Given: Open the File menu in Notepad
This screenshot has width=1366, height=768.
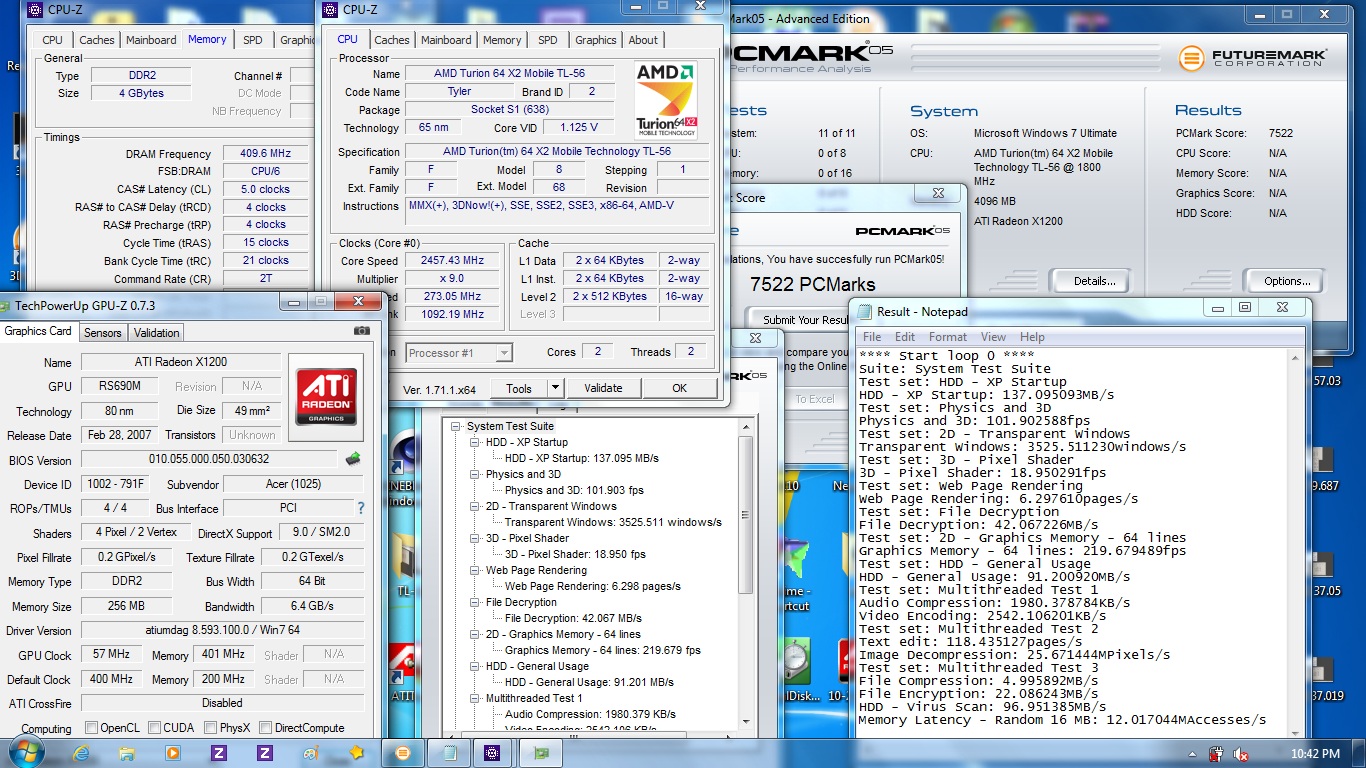Looking at the screenshot, I should [x=872, y=337].
